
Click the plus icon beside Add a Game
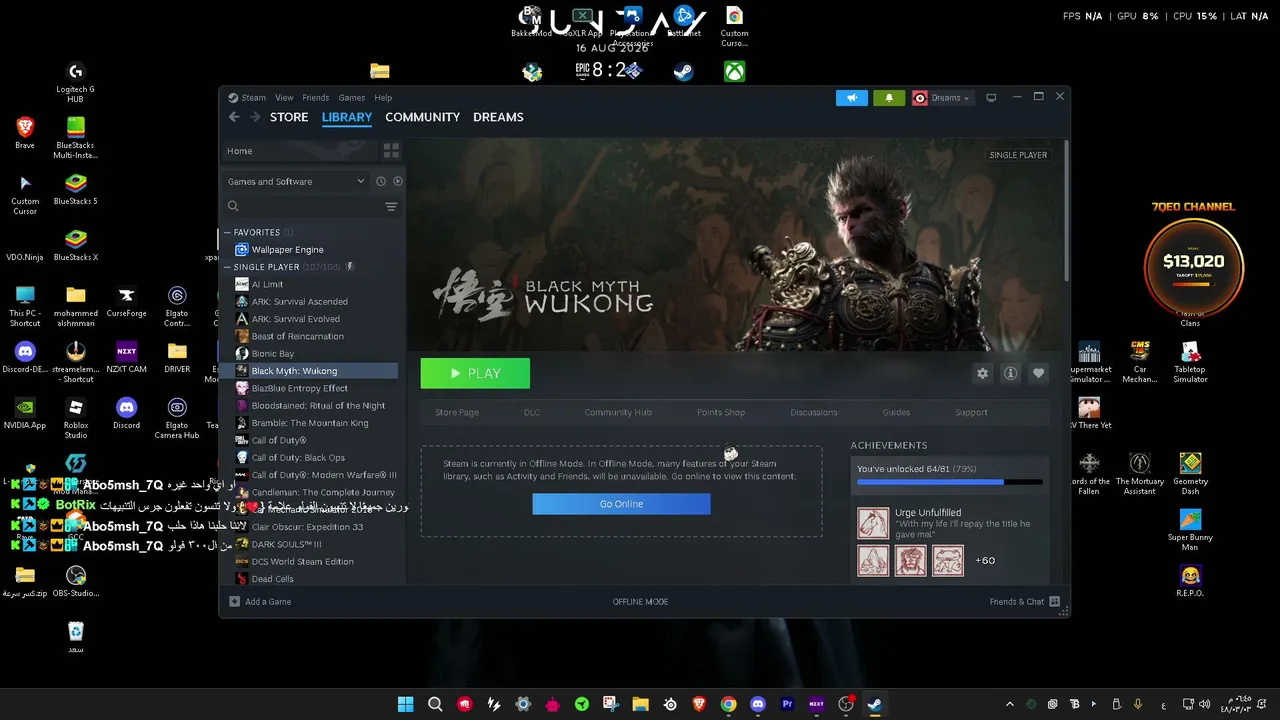coord(234,602)
